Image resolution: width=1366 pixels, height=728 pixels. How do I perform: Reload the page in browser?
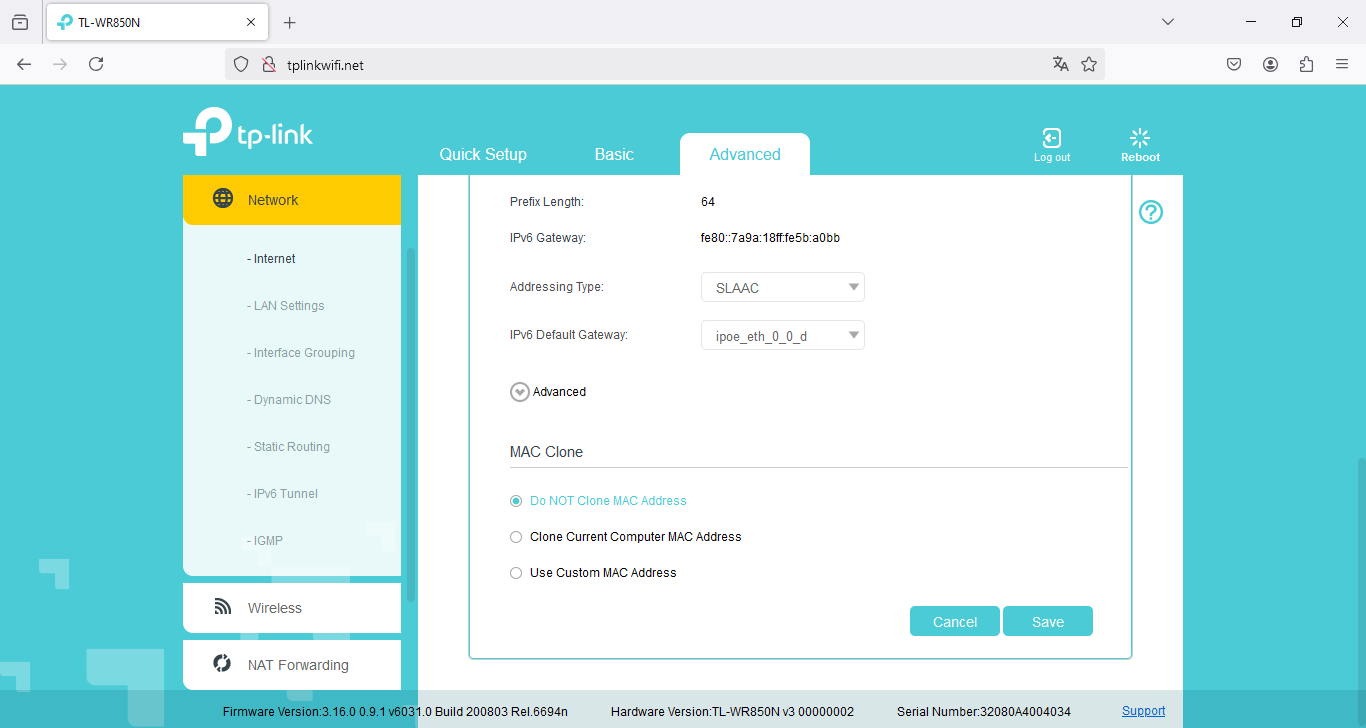click(x=96, y=64)
